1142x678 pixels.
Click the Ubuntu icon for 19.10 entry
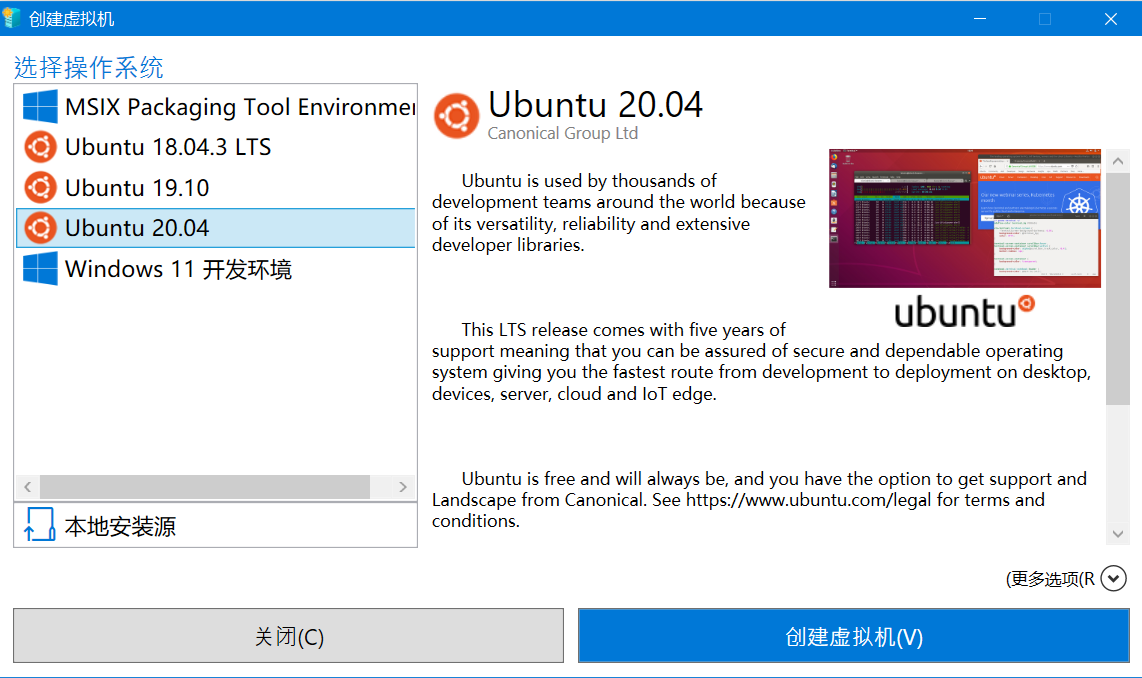(x=38, y=187)
